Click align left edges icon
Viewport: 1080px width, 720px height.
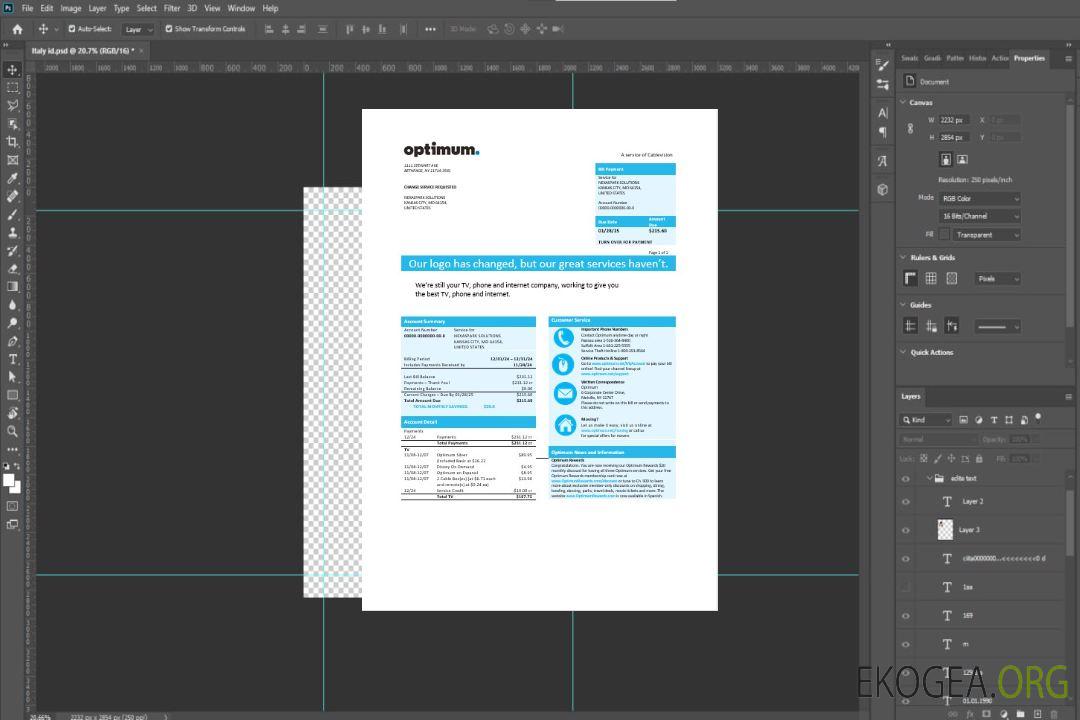click(269, 29)
